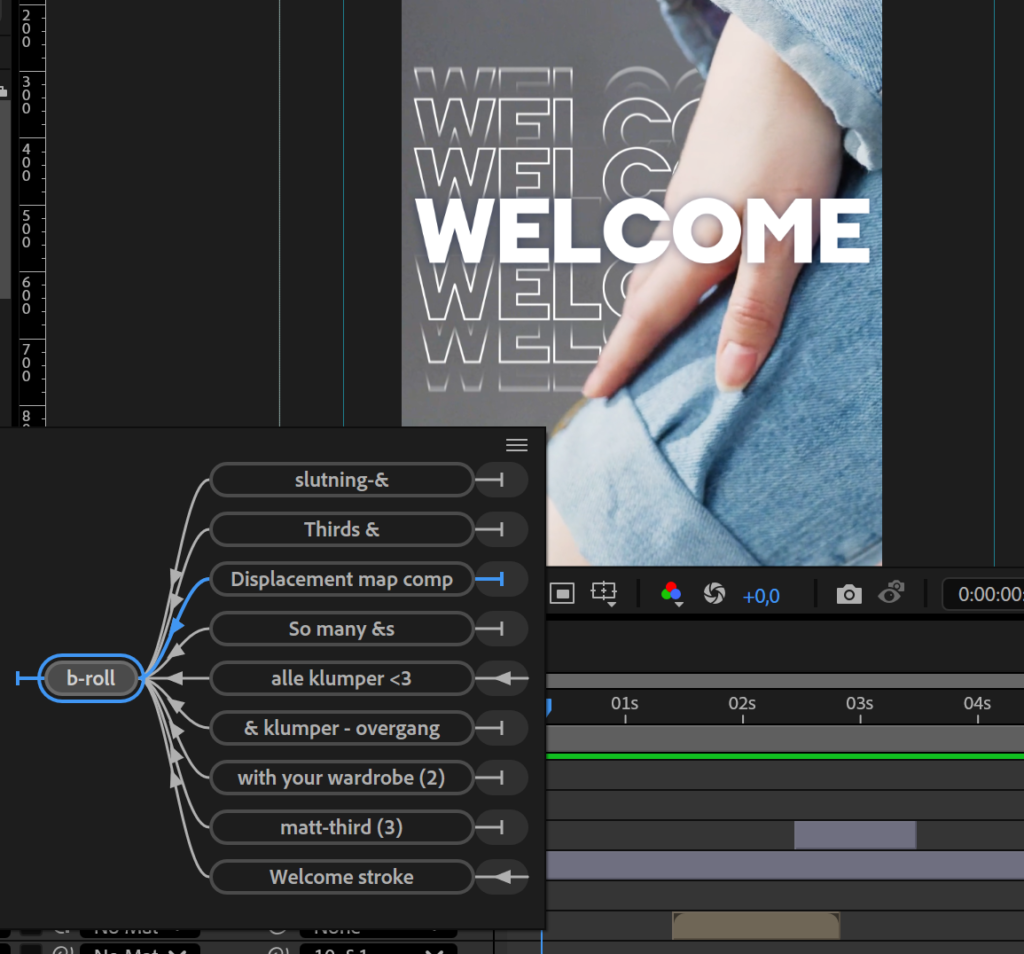
Task: Open region of interest grid options
Action: 603,594
